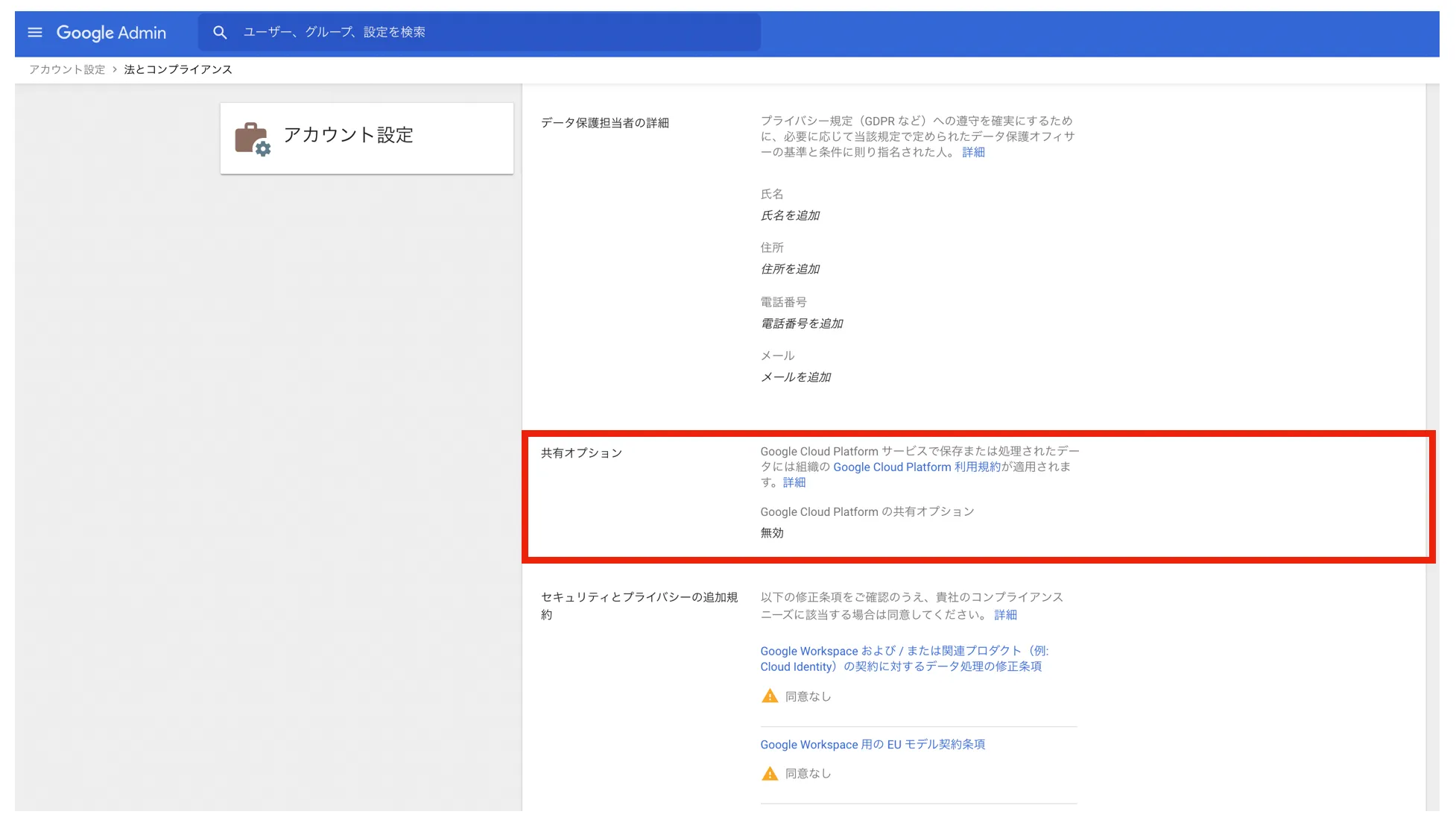This screenshot has height=826, width=1456.
Task: Click the 法とコンプライアンス breadcrumb
Action: coord(178,69)
